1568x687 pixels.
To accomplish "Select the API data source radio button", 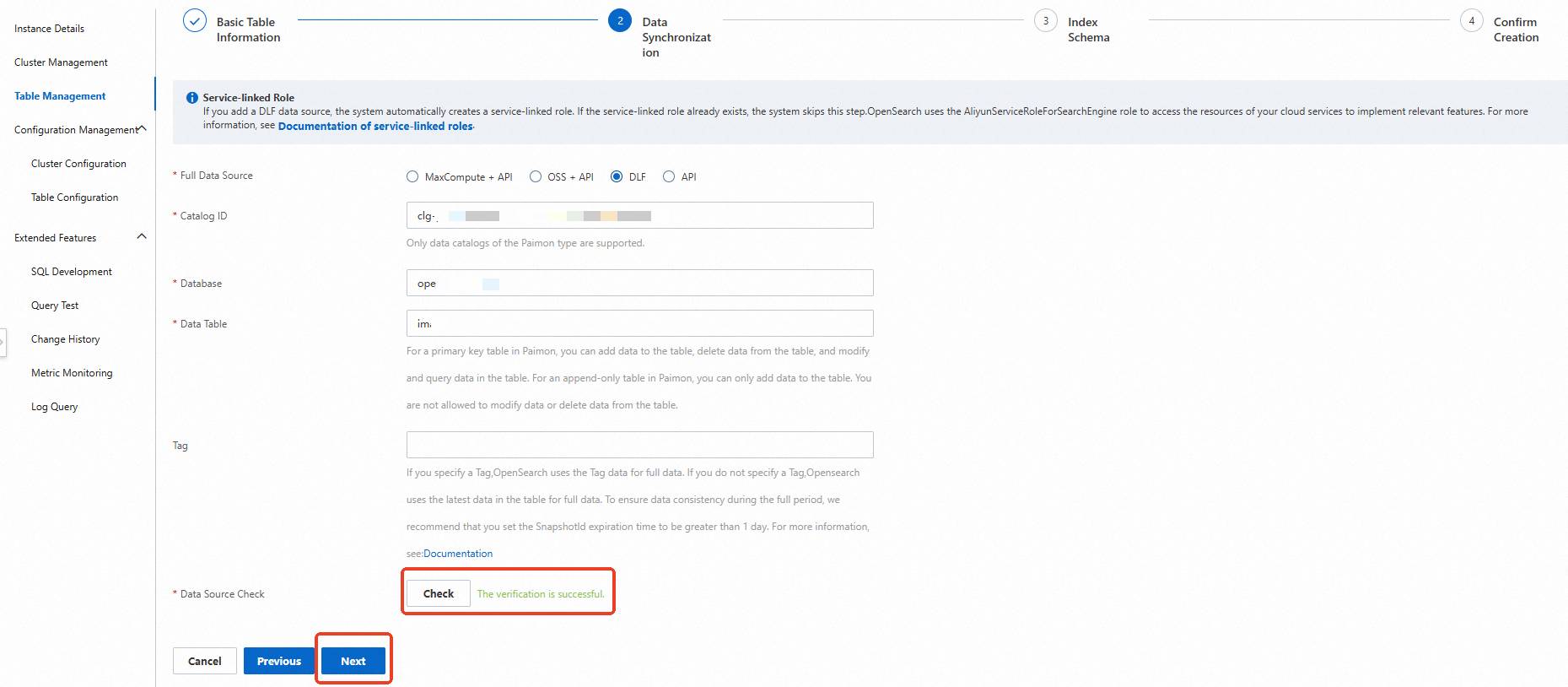I will click(x=669, y=176).
